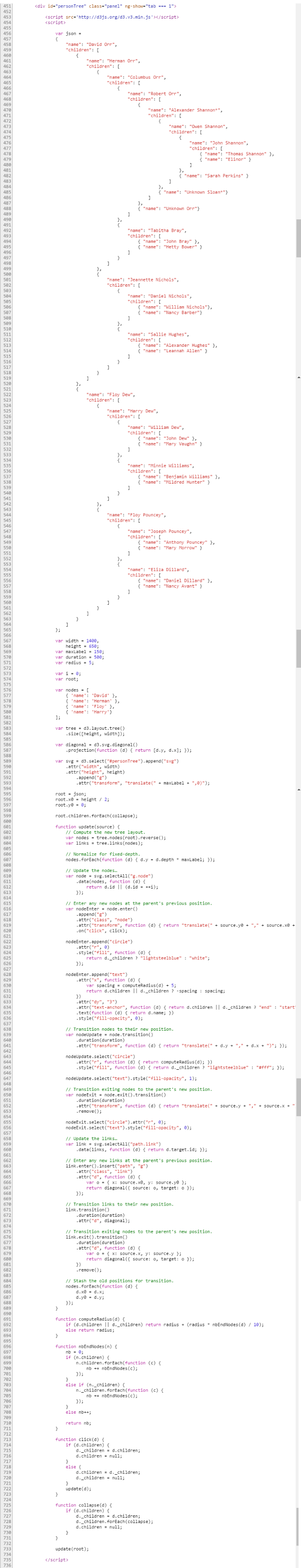
Task: Click the "Mary Morrow" entry
Action: coord(170,549)
